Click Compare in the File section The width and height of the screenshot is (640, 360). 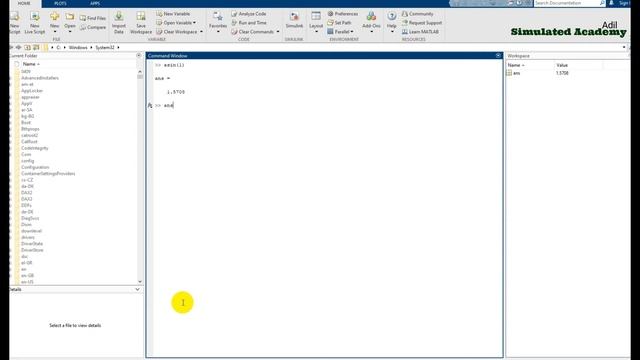click(93, 27)
